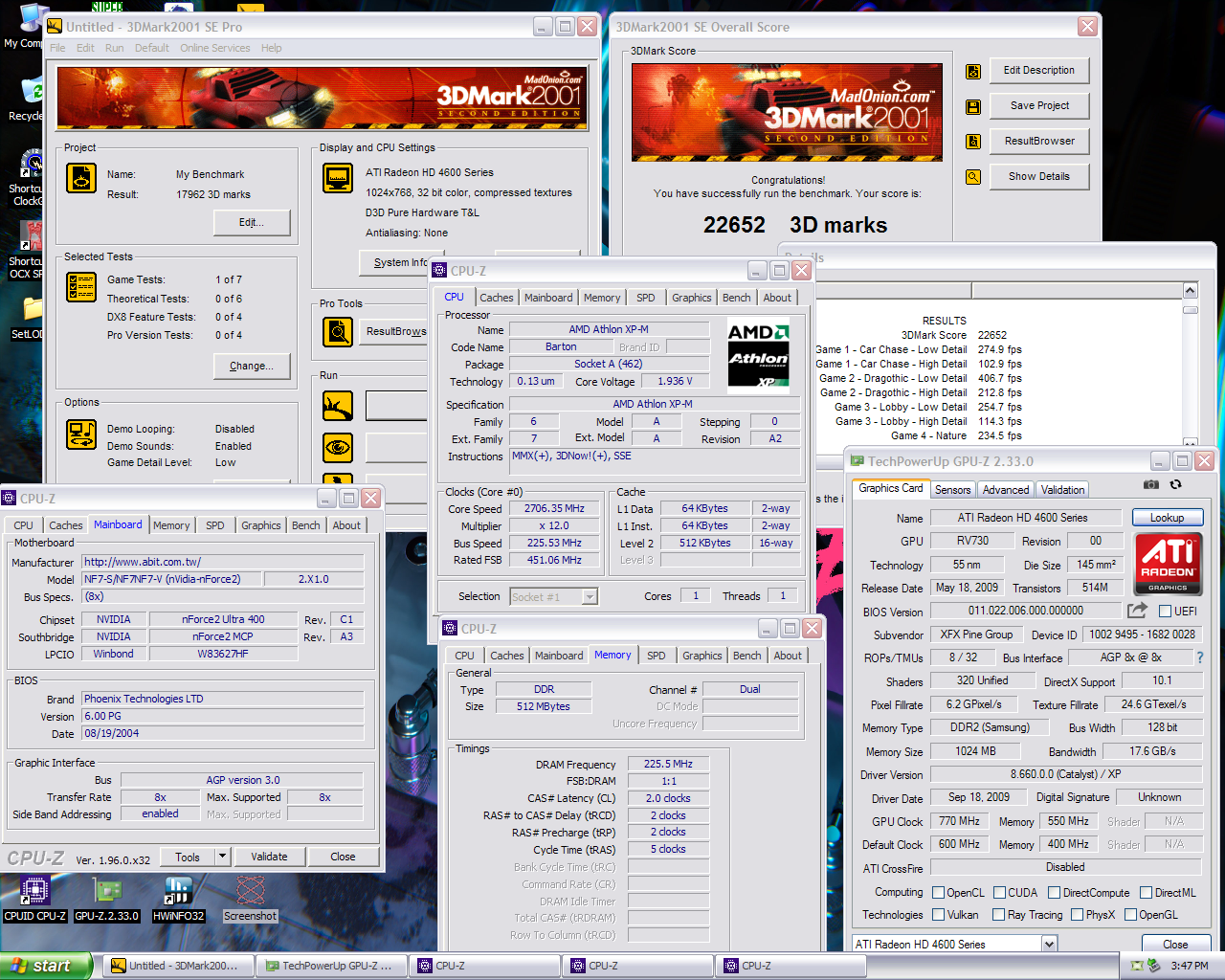Click the Pro Tools ResultBrowser magnifier icon
Image resolution: width=1225 pixels, height=980 pixels.
(338, 331)
